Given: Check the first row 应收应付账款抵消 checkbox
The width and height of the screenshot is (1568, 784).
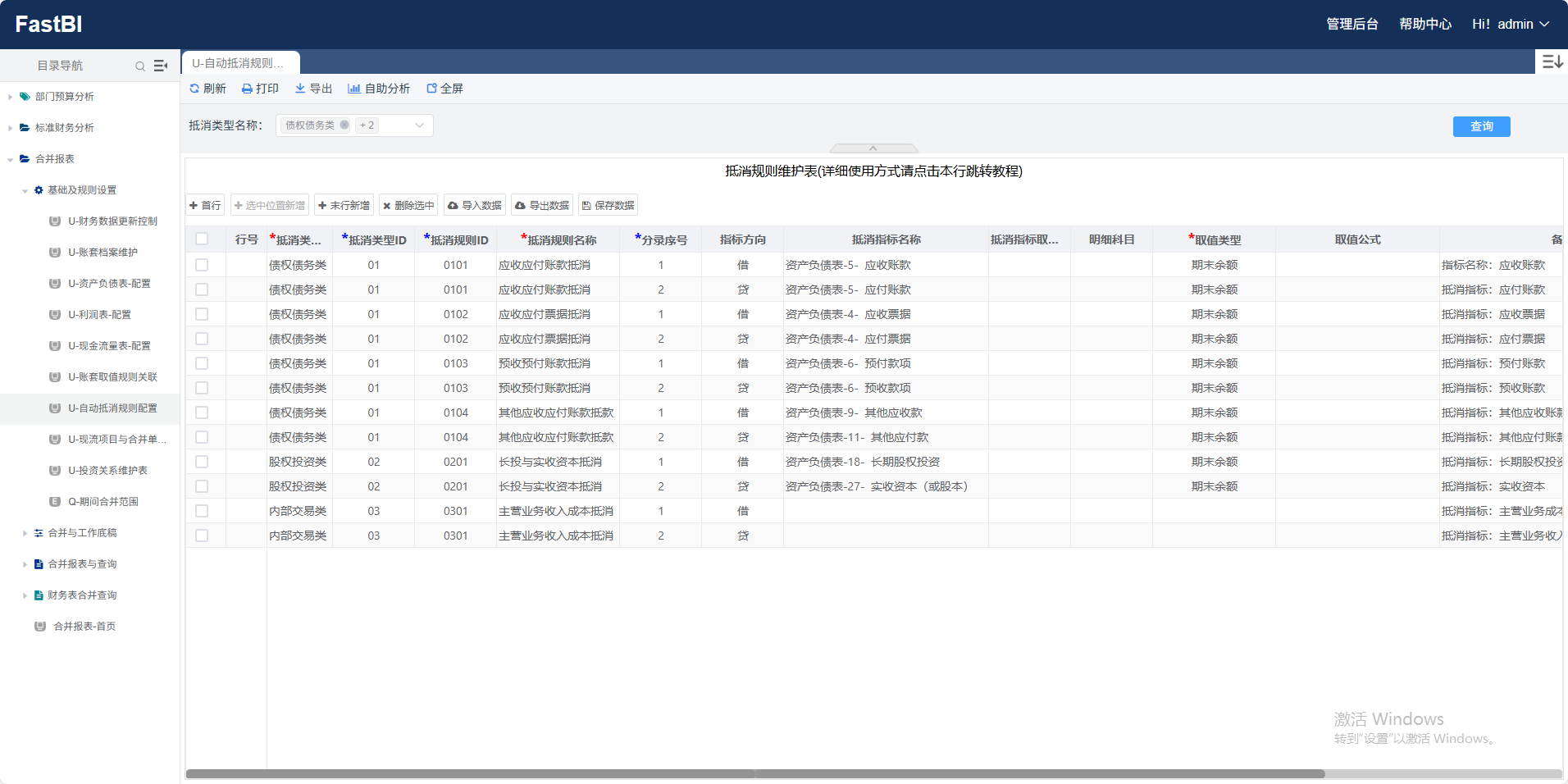Looking at the screenshot, I should (202, 265).
